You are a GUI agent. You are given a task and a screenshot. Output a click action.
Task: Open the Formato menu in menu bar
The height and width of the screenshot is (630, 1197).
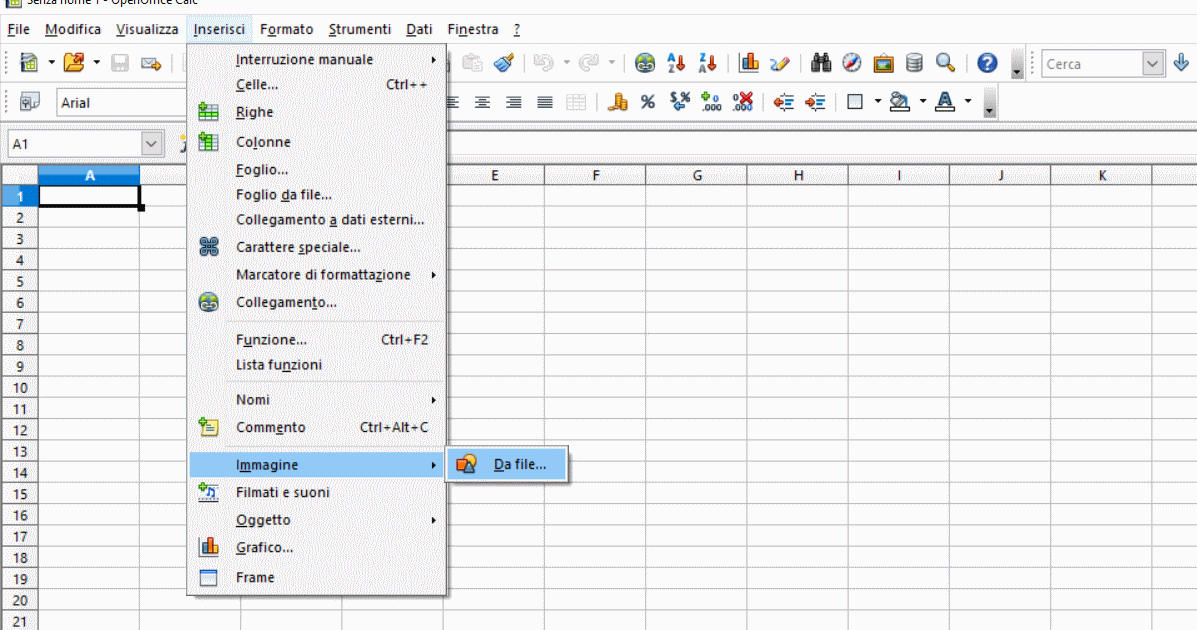[286, 30]
